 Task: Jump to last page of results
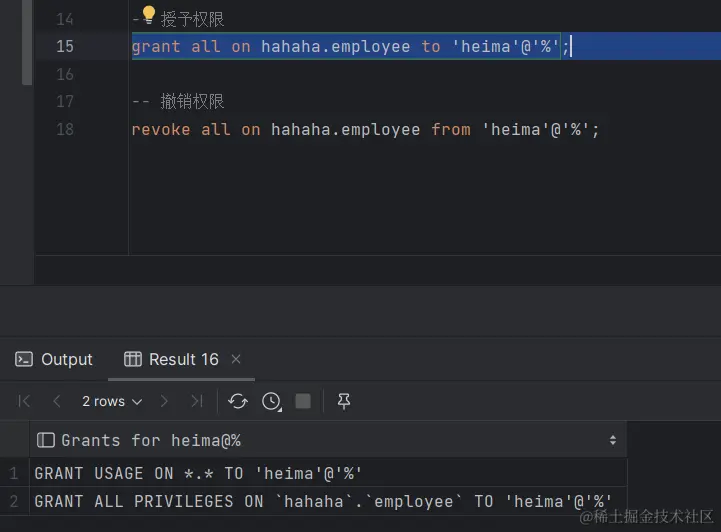pos(197,401)
